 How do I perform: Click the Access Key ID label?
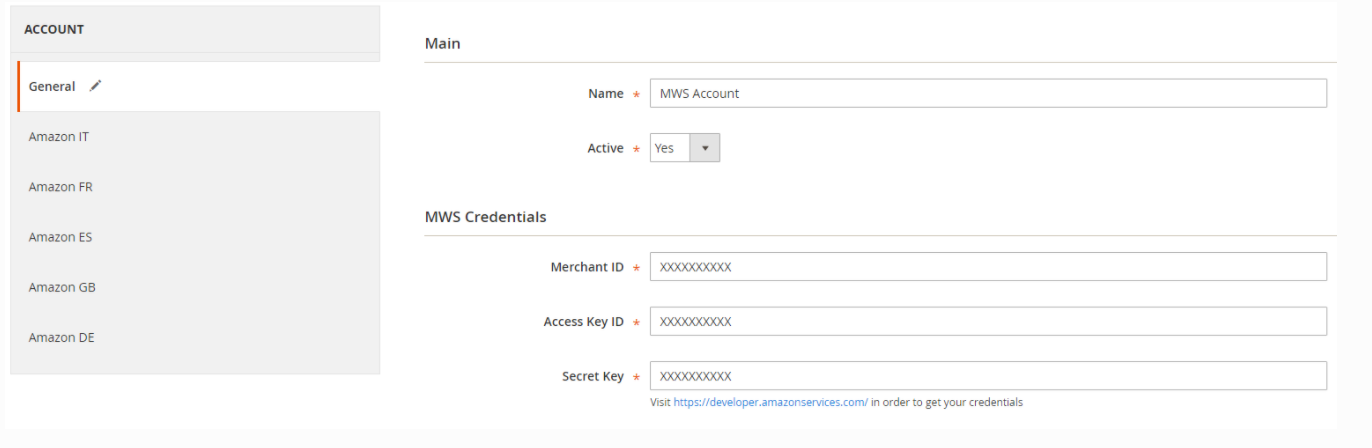point(584,321)
